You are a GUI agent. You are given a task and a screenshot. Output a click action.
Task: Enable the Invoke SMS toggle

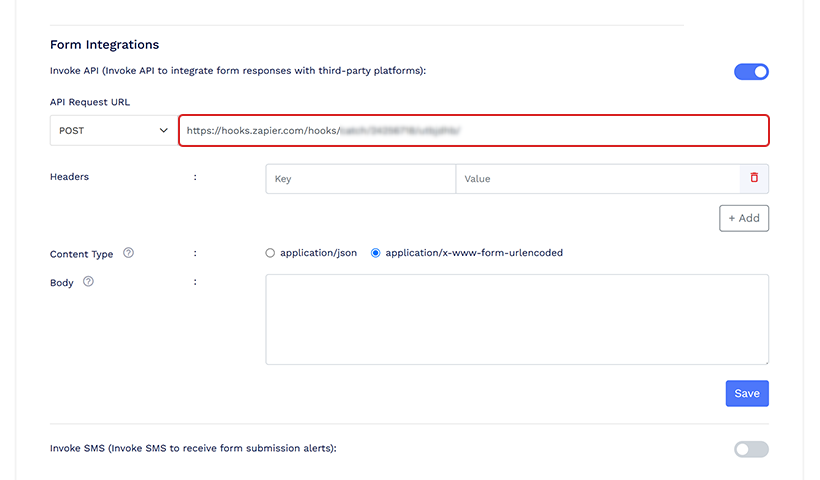pos(751,449)
